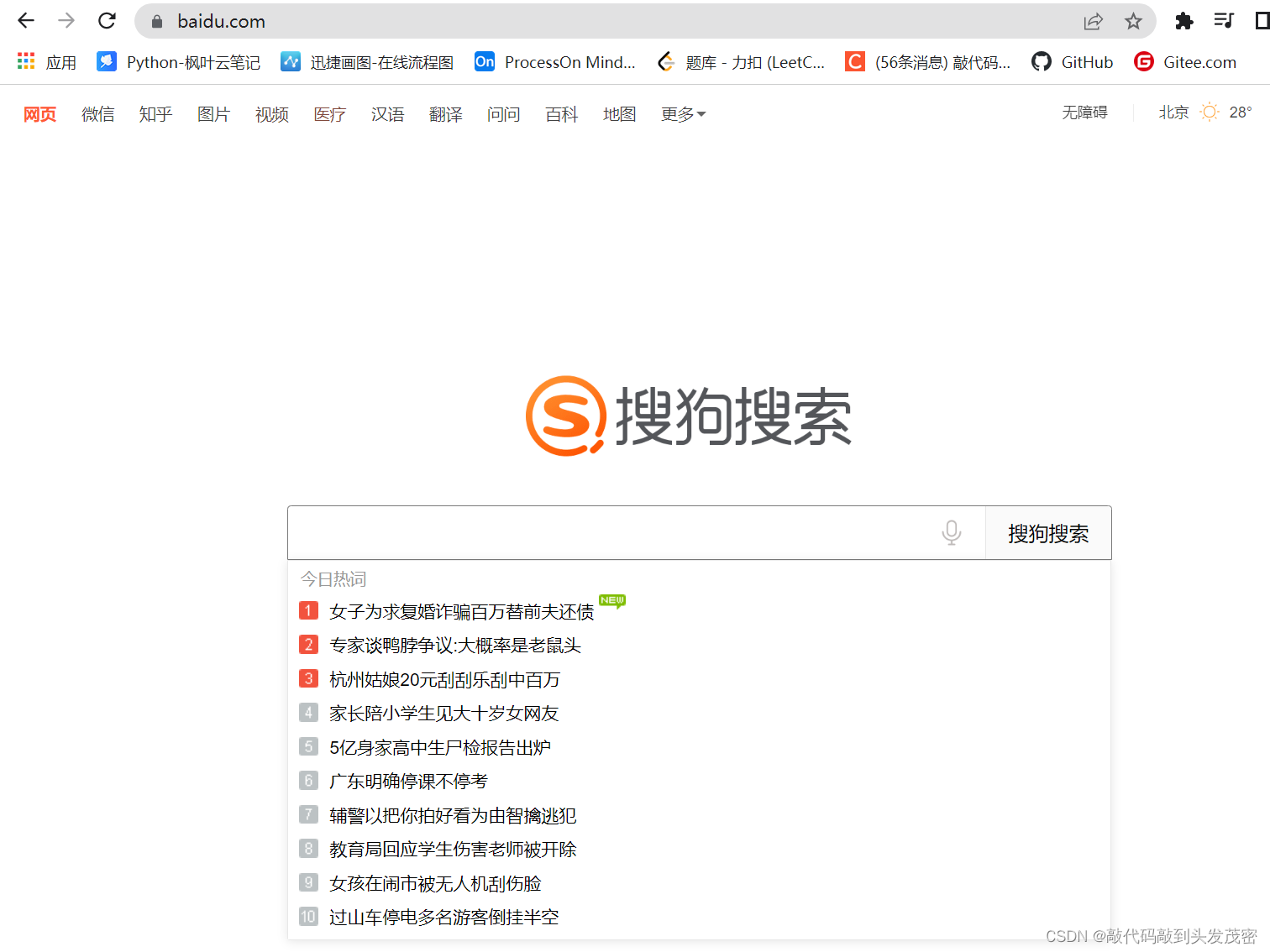Switch to the 地图 tab

(x=620, y=114)
